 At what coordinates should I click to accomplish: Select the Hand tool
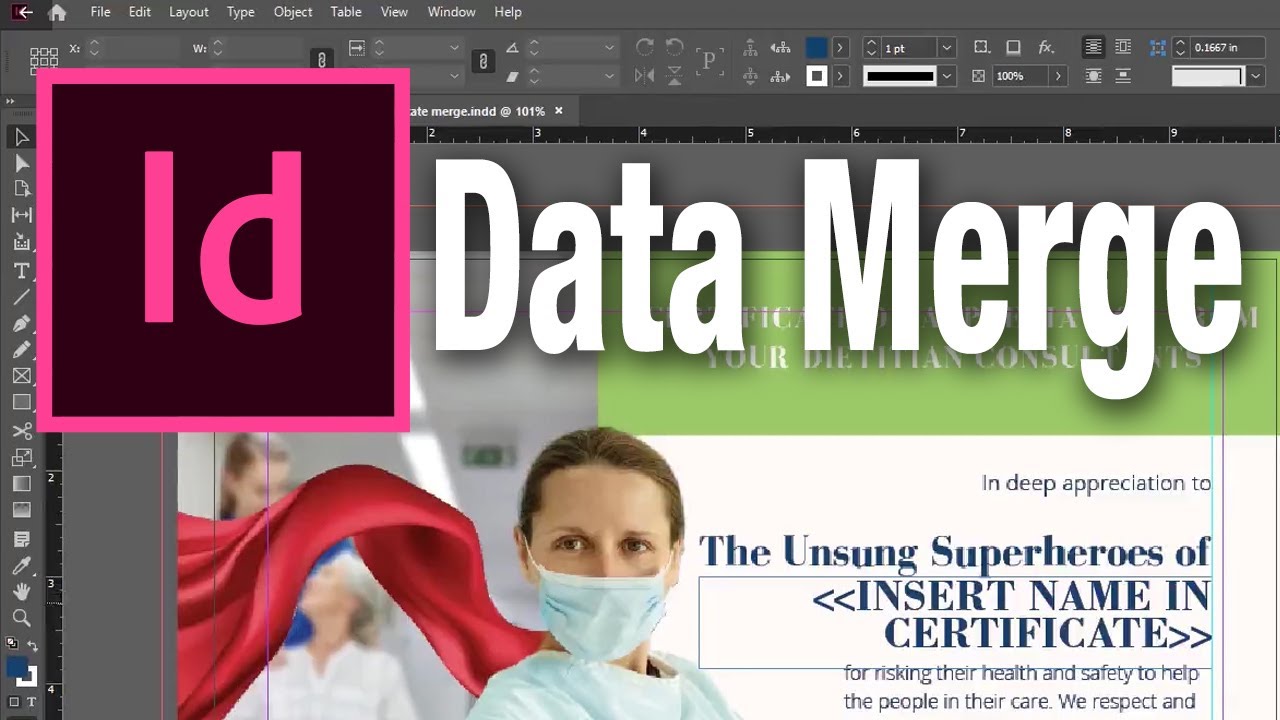click(x=21, y=591)
